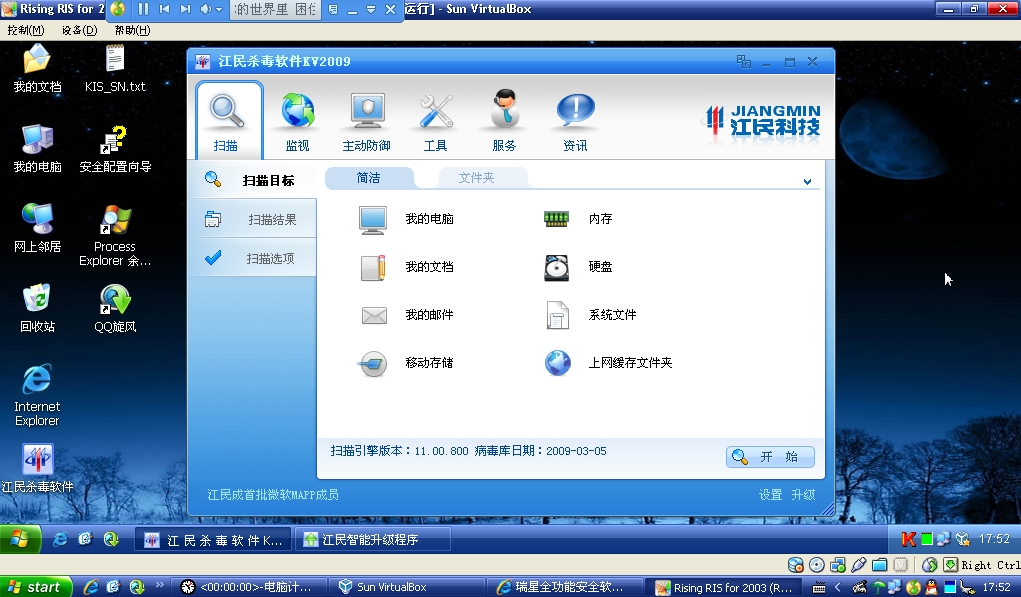Screen dimensions: 1021x597
Task: Click 病毒库日期 2009-03-05 text
Action: pos(540,451)
